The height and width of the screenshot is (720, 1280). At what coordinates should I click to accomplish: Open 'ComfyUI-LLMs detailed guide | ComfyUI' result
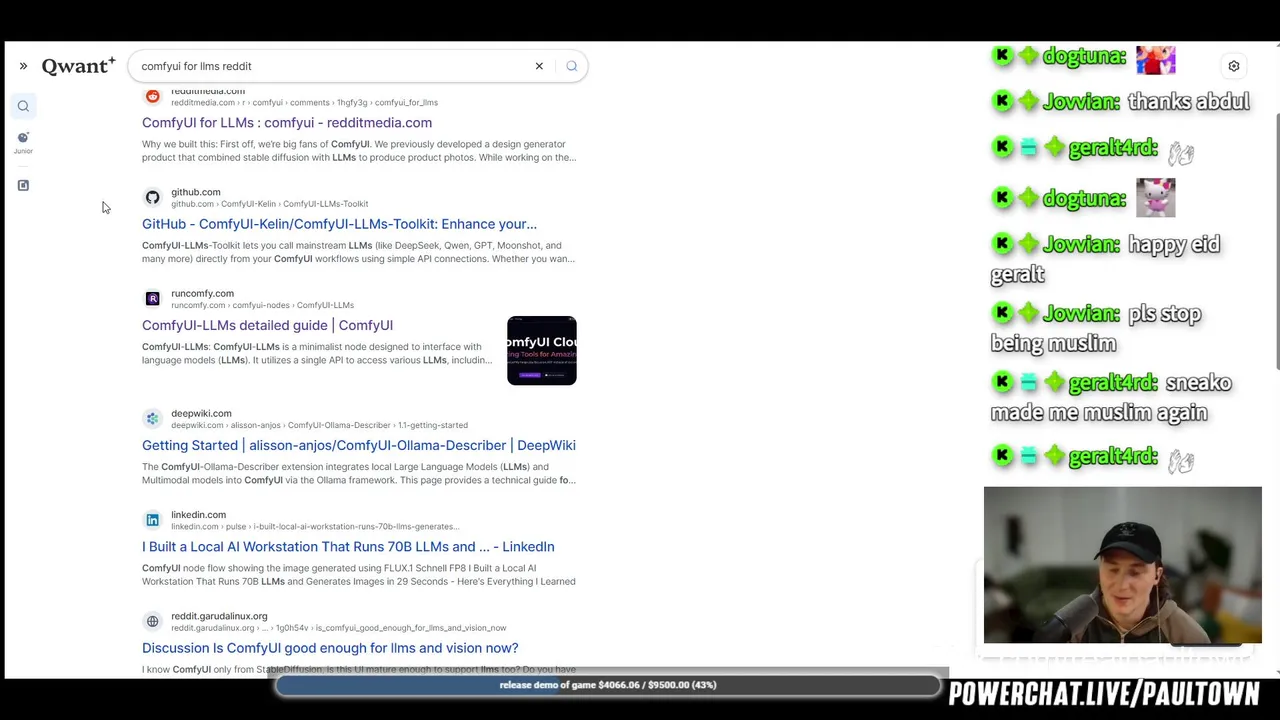[x=267, y=325]
